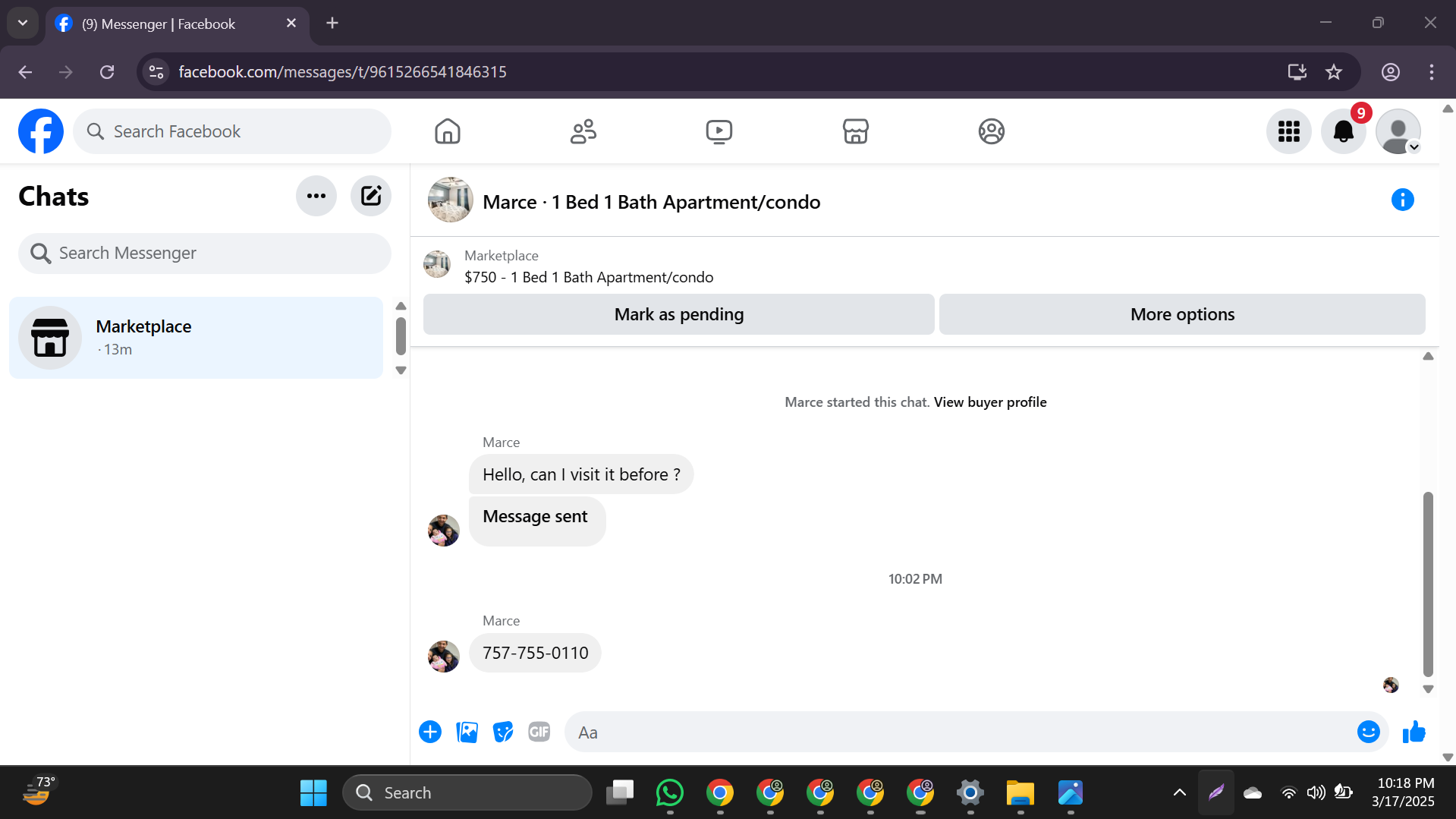Go back with the browser back arrow
This screenshot has height=819, width=1456.
point(25,72)
